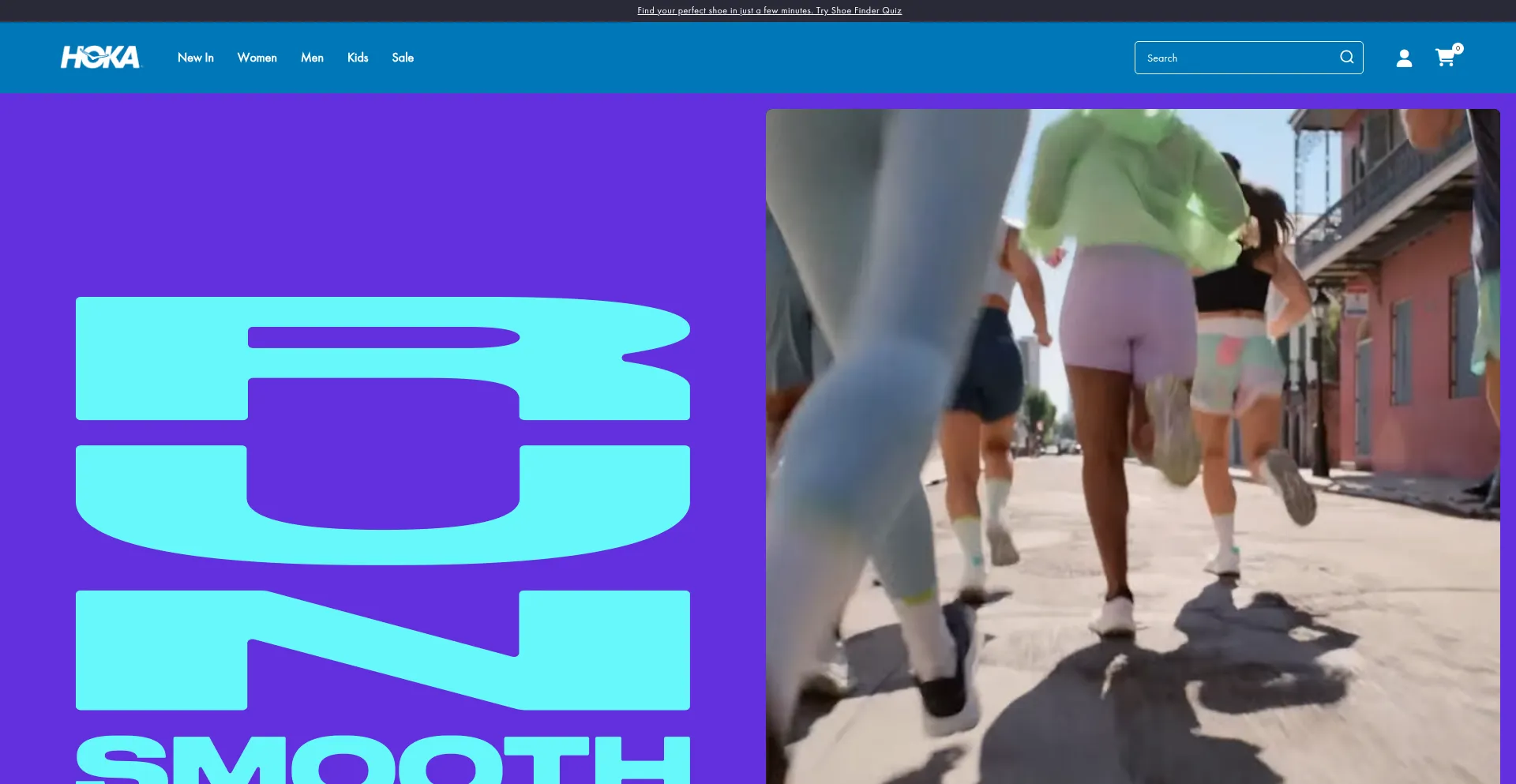Image resolution: width=1516 pixels, height=784 pixels.
Task: Open the shopping cart icon
Action: pos(1444,58)
